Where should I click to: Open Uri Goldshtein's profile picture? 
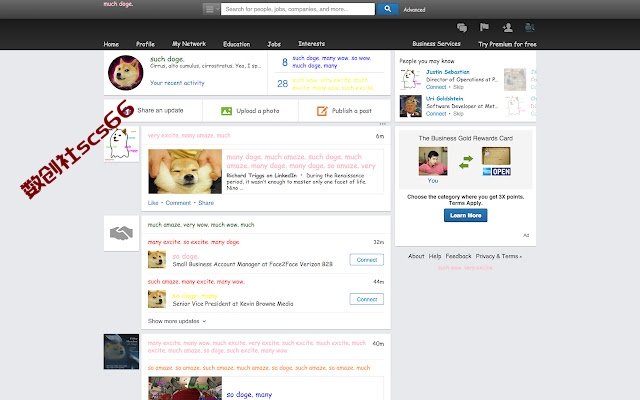(410, 106)
